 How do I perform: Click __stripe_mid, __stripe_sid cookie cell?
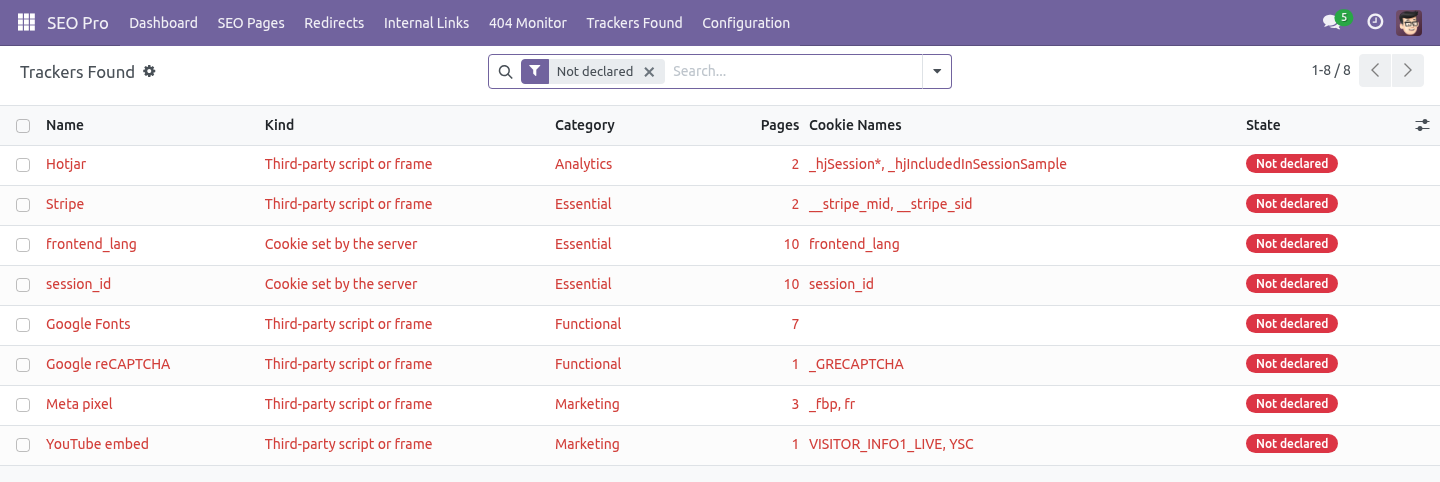coord(891,204)
